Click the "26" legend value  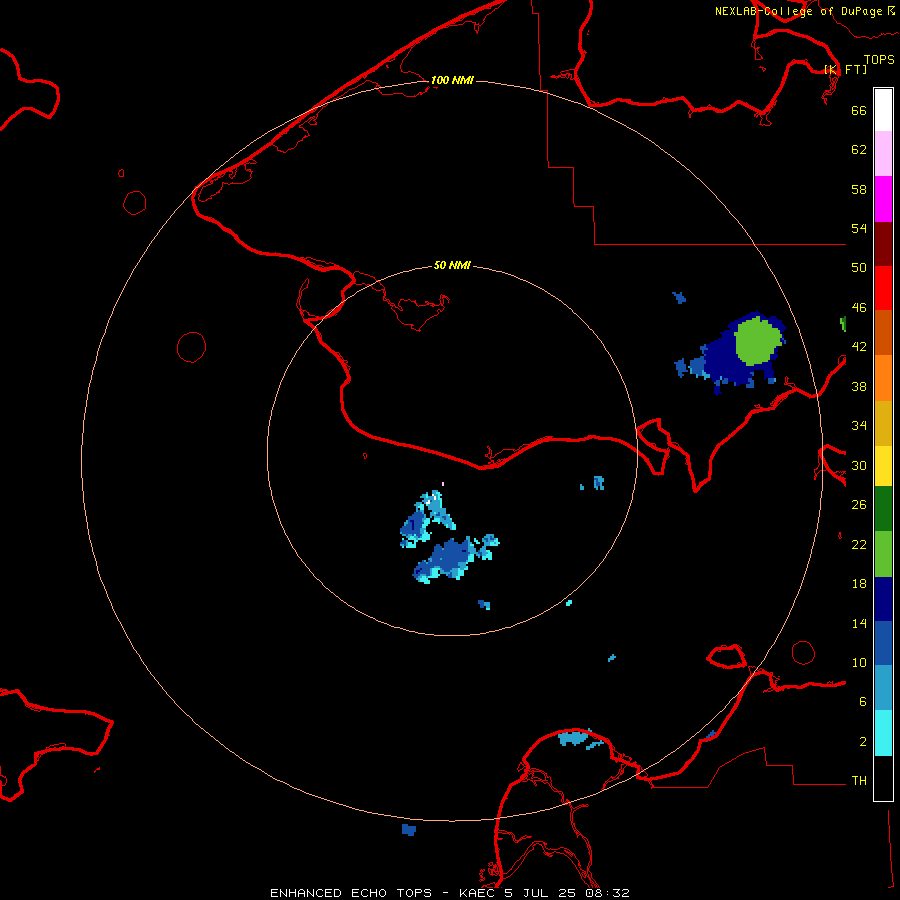point(859,505)
